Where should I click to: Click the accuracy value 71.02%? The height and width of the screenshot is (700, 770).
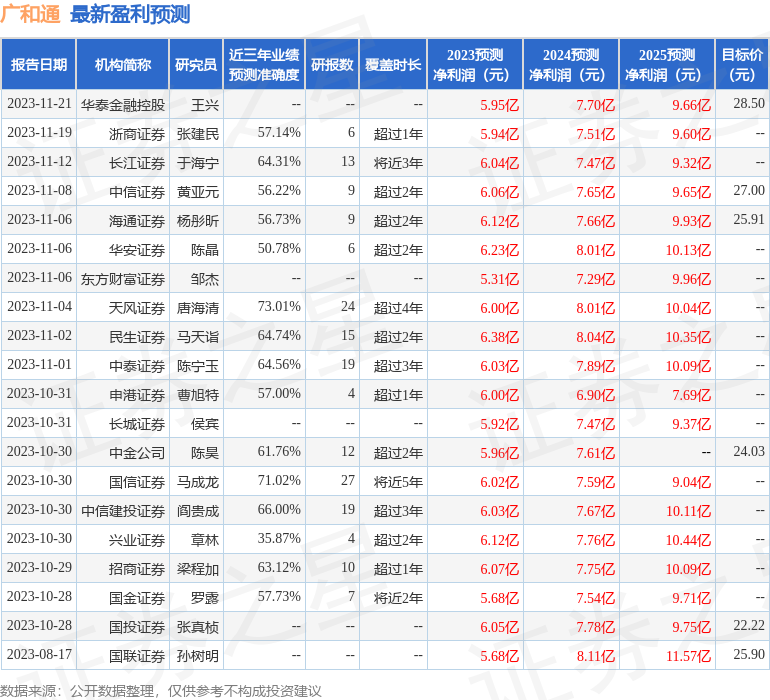coord(279,480)
